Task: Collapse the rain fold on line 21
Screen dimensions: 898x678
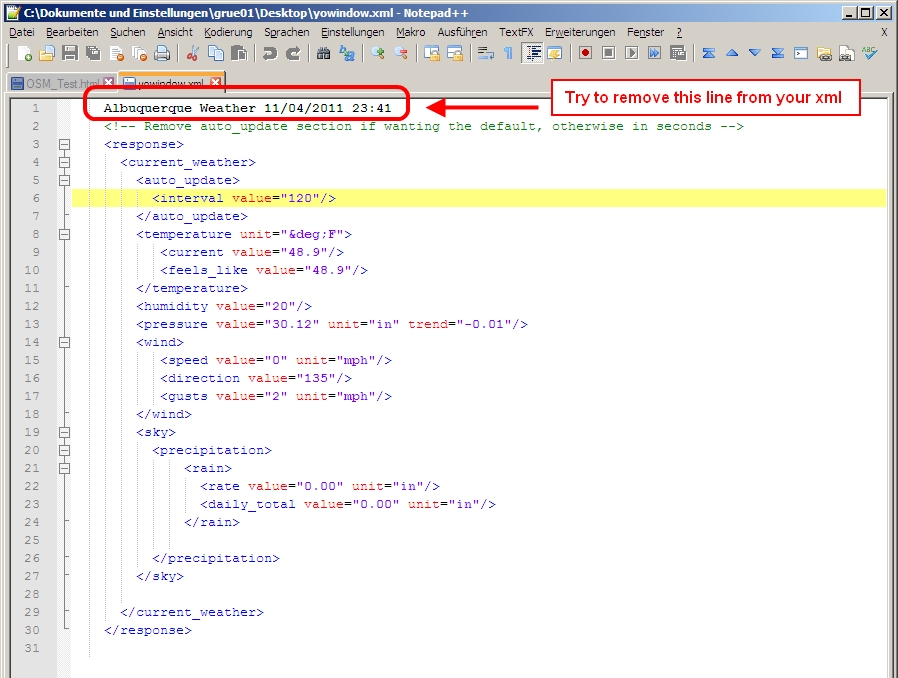Action: point(64,468)
